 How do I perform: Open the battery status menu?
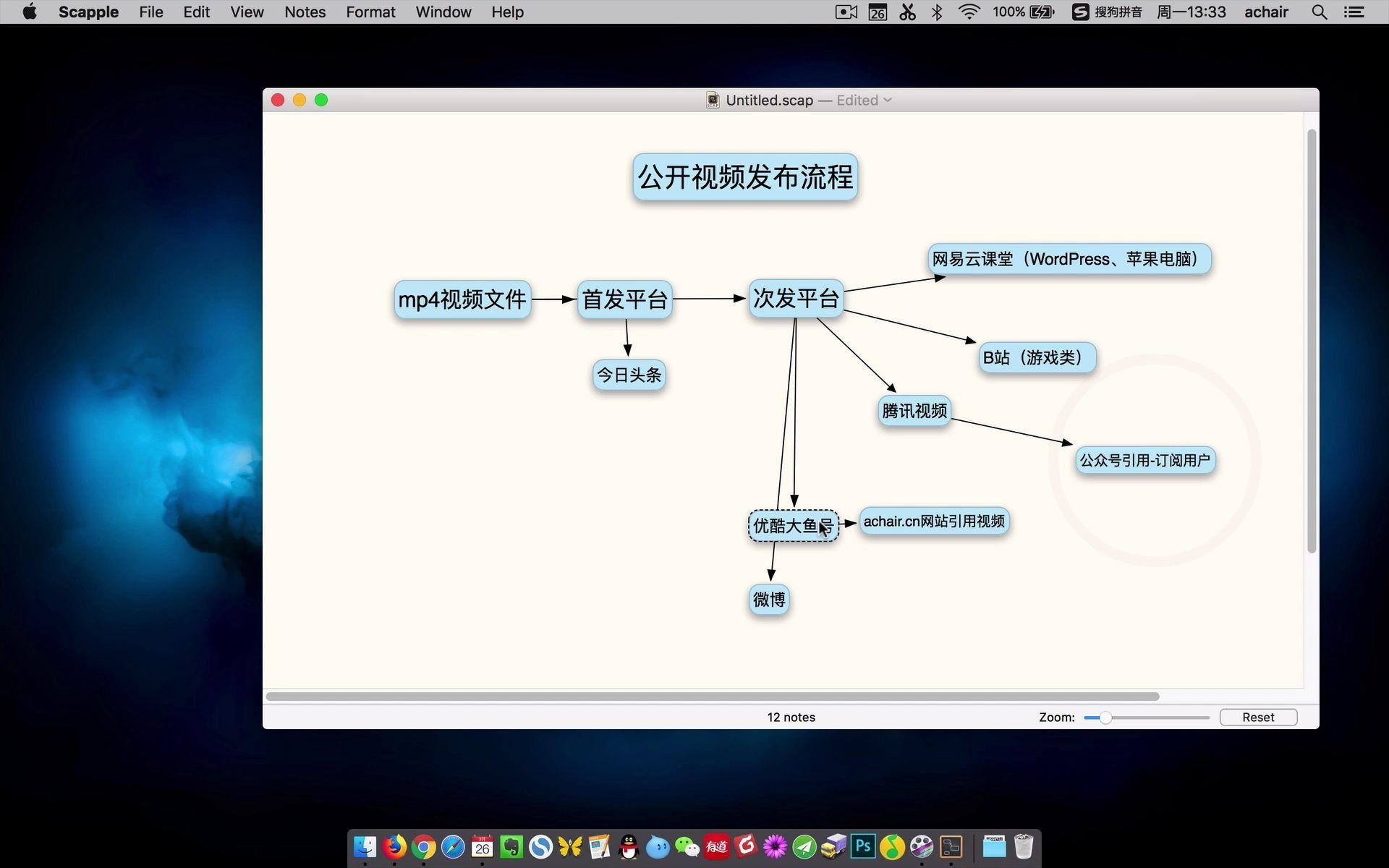click(x=1023, y=12)
